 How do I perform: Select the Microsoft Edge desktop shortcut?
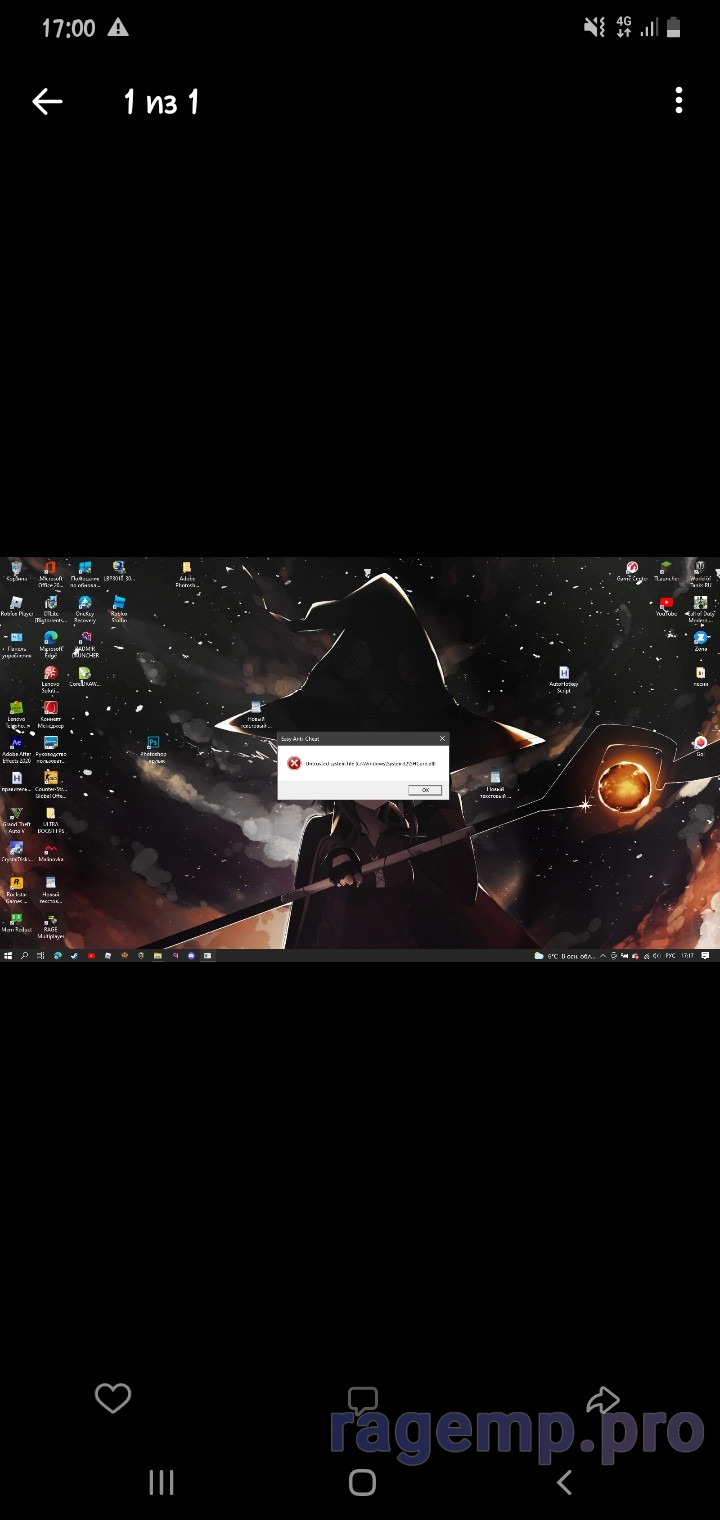(x=50, y=644)
